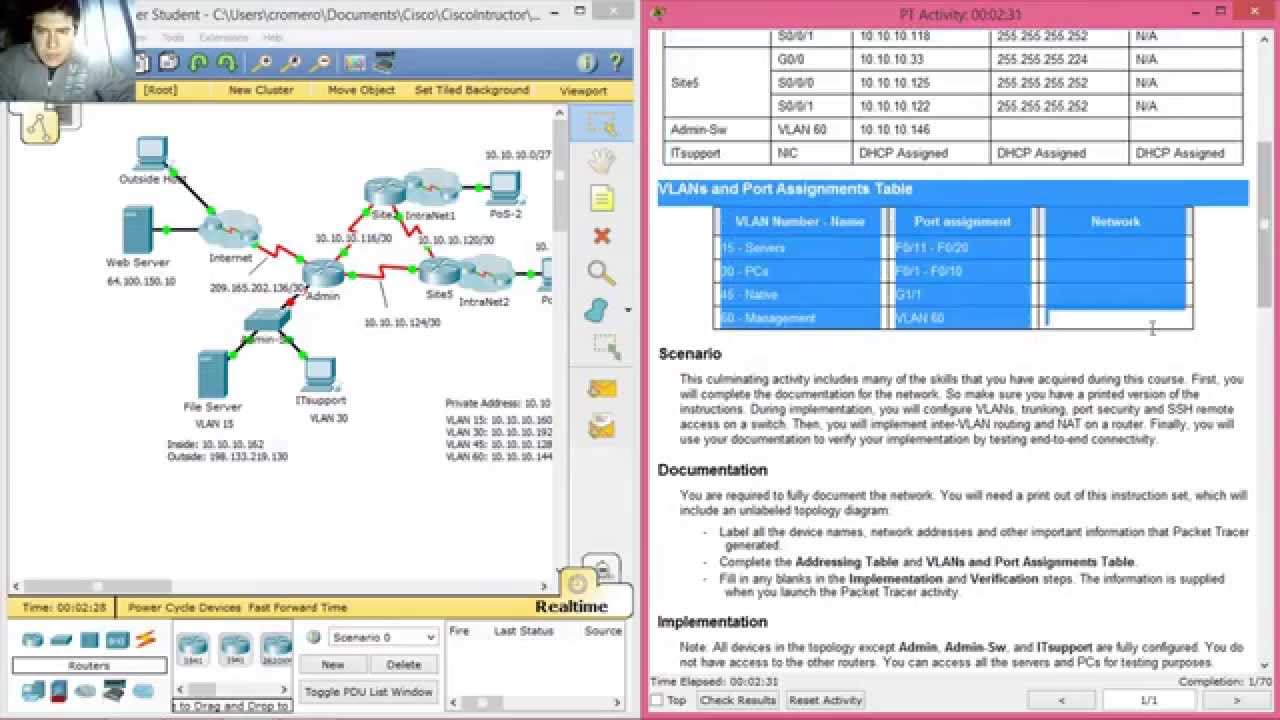Click the Network Information icon
Screen dimensions: 1280x720
click(x=587, y=63)
